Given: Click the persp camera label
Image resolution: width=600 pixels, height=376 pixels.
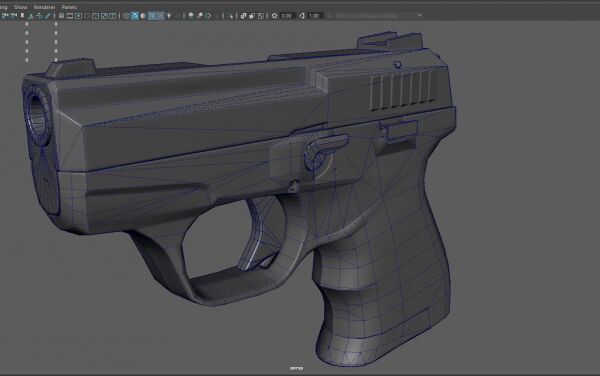Looking at the screenshot, I should pyautogui.click(x=296, y=368).
